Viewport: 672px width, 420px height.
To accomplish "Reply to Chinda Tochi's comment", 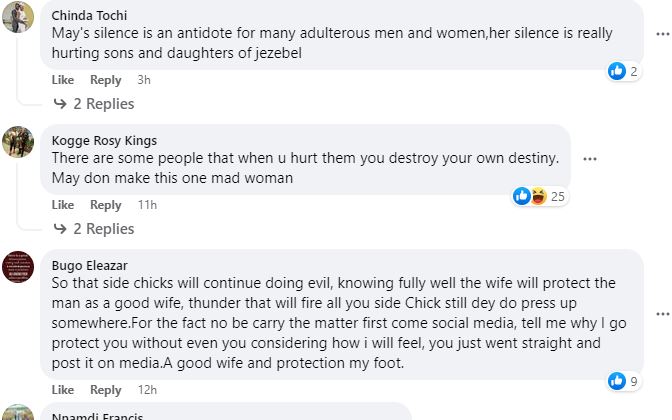I will point(105,80).
